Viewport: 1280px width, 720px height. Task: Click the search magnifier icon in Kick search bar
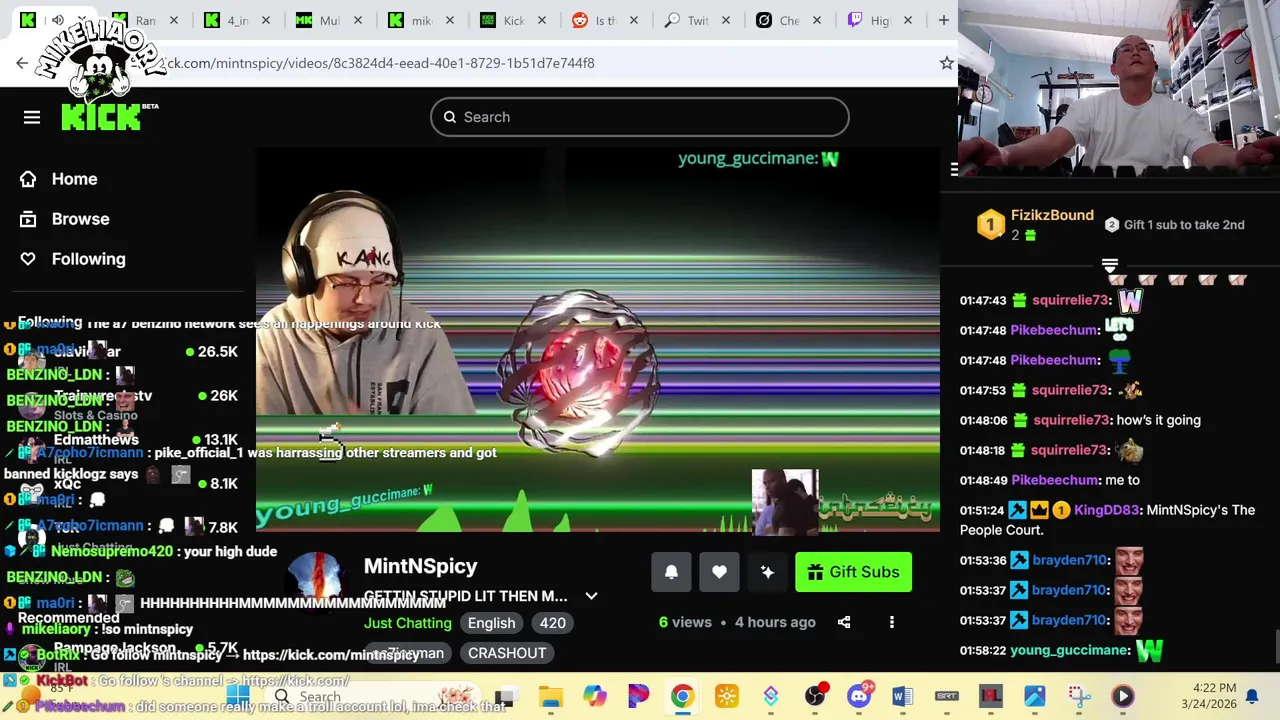(x=450, y=117)
